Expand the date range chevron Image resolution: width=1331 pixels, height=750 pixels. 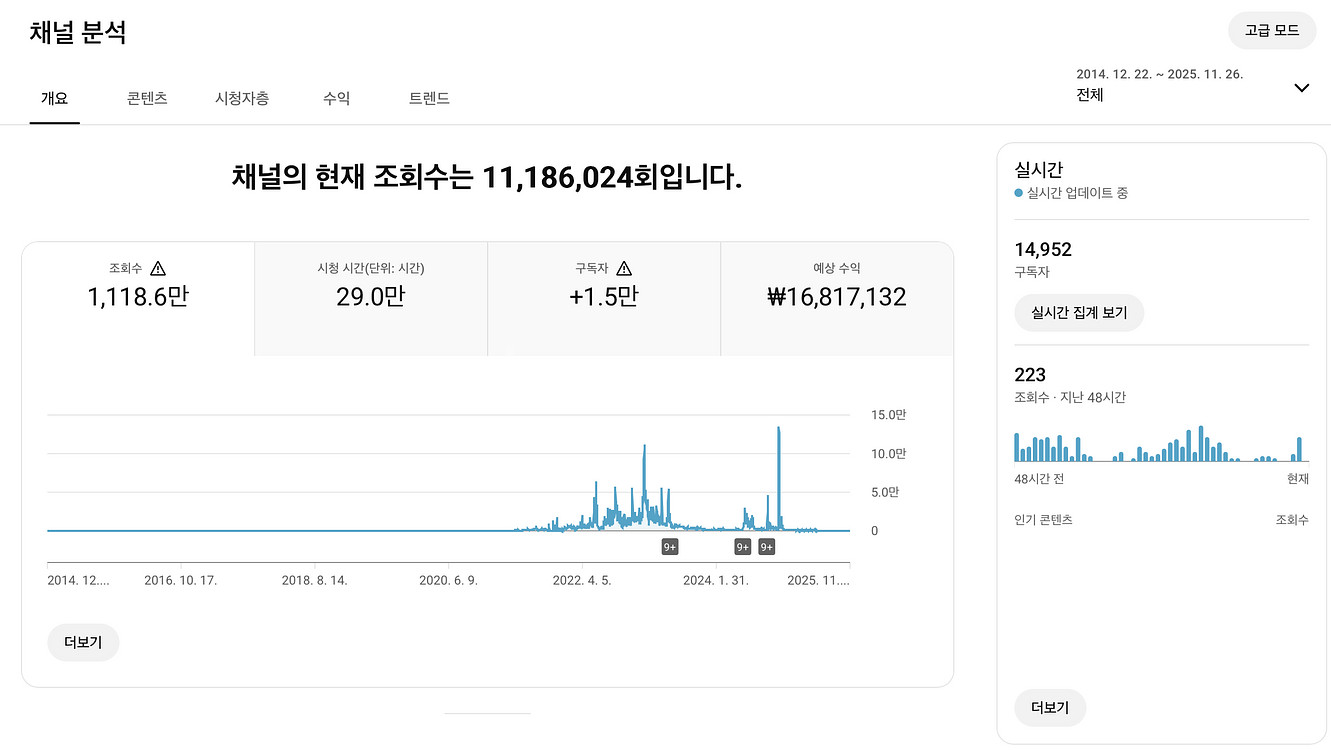point(1301,88)
